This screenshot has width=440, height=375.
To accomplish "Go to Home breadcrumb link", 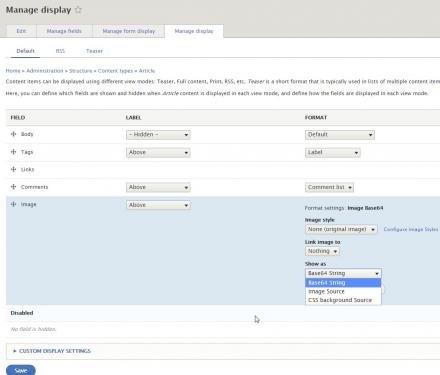I will (13, 71).
